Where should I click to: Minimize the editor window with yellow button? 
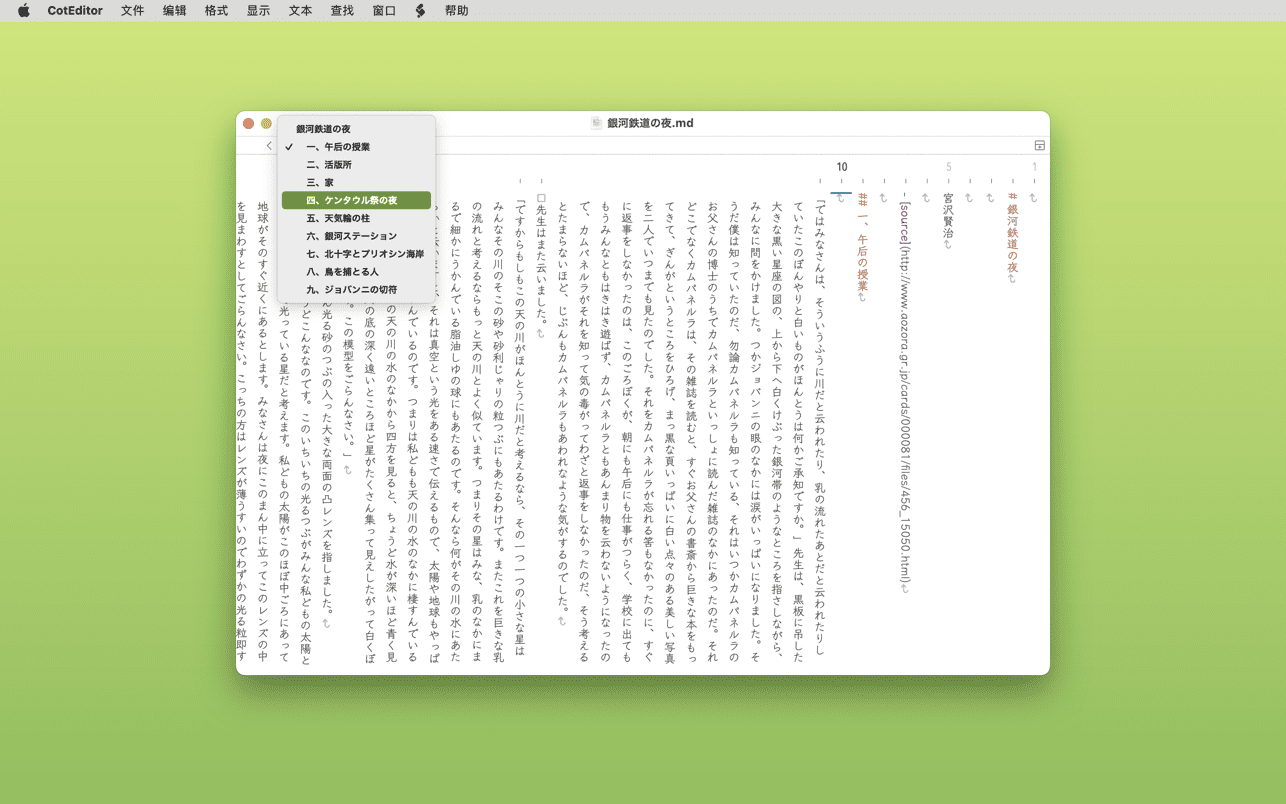click(x=267, y=123)
